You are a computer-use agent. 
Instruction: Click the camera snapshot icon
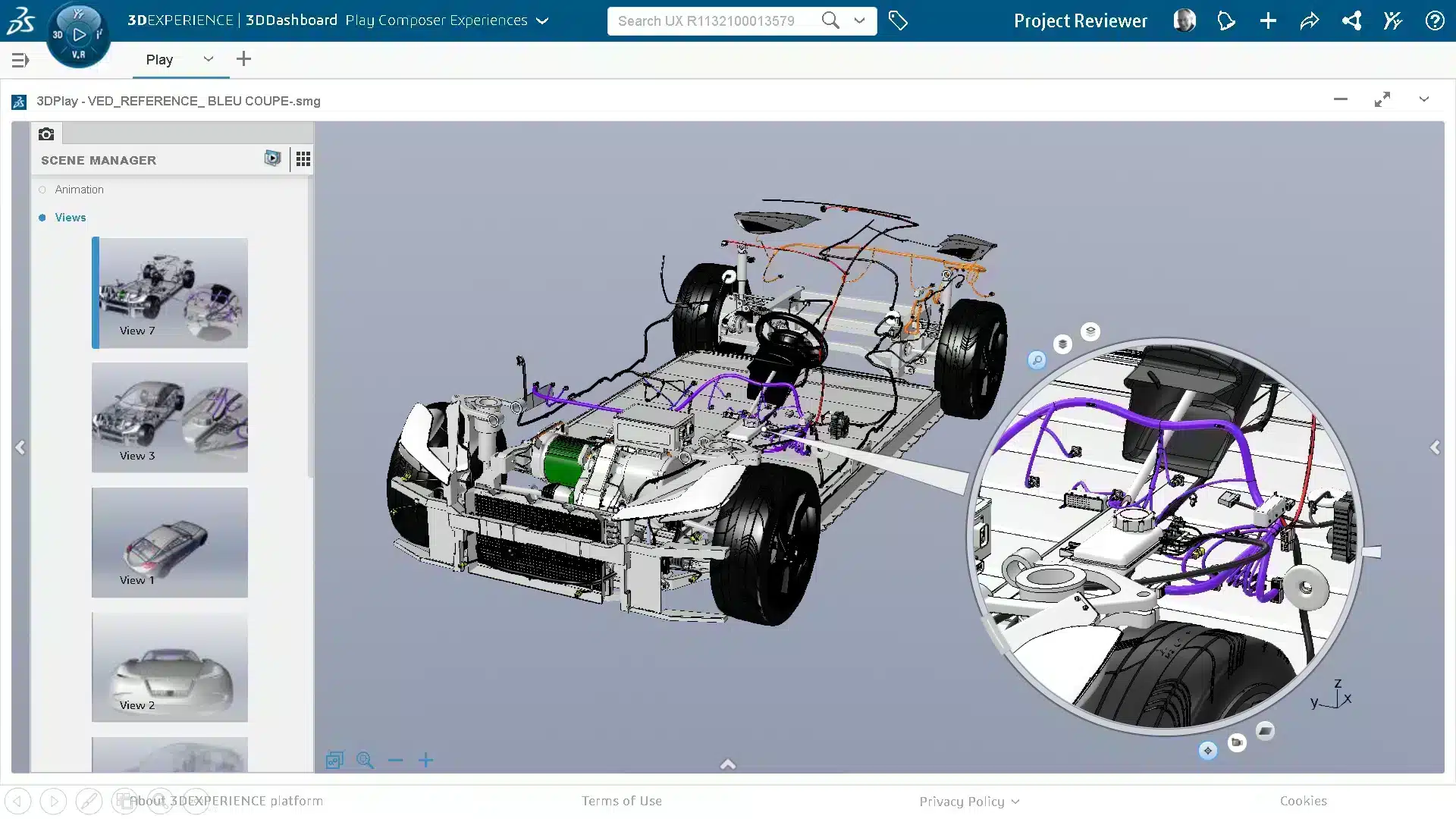point(46,134)
